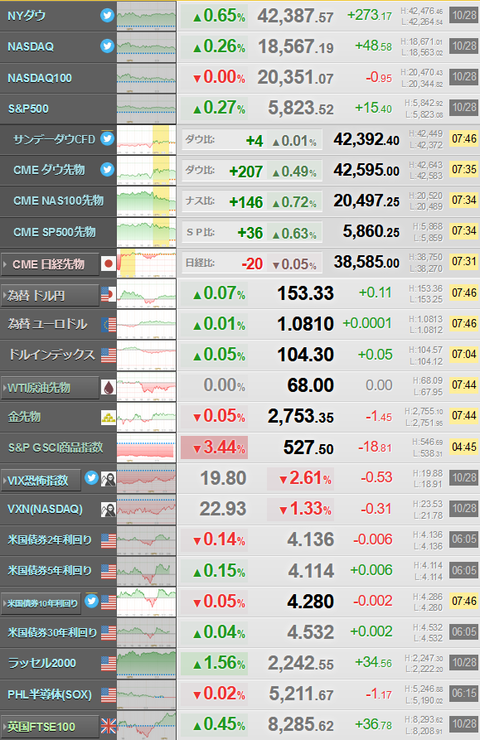Image resolution: width=480 pixels, height=740 pixels.
Task: Click US flag beside 米国債券10年利回り
Action: (x=109, y=602)
